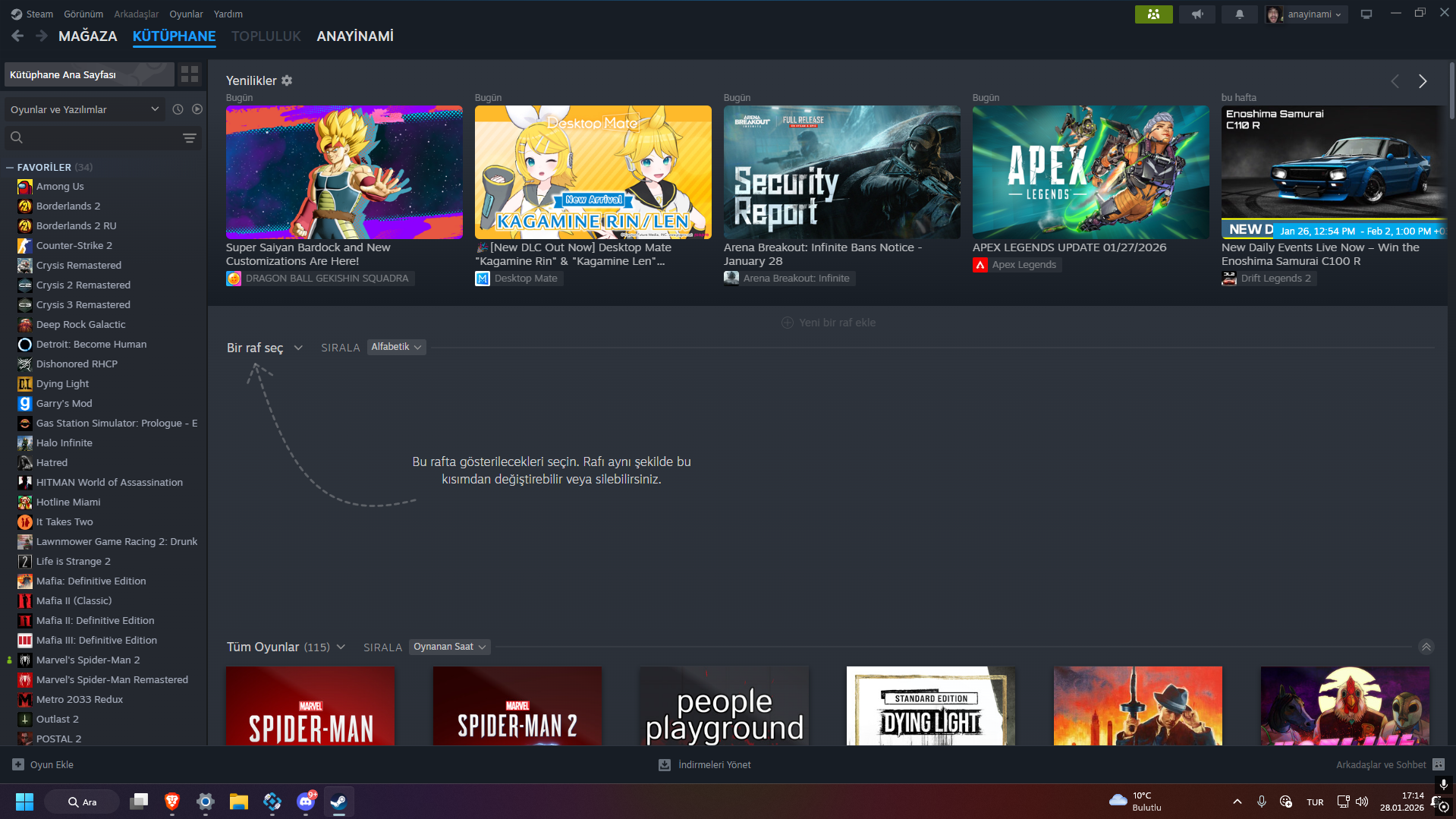Change the Oynanan Saat sort dropdown
The width and height of the screenshot is (1456, 819).
tap(449, 647)
